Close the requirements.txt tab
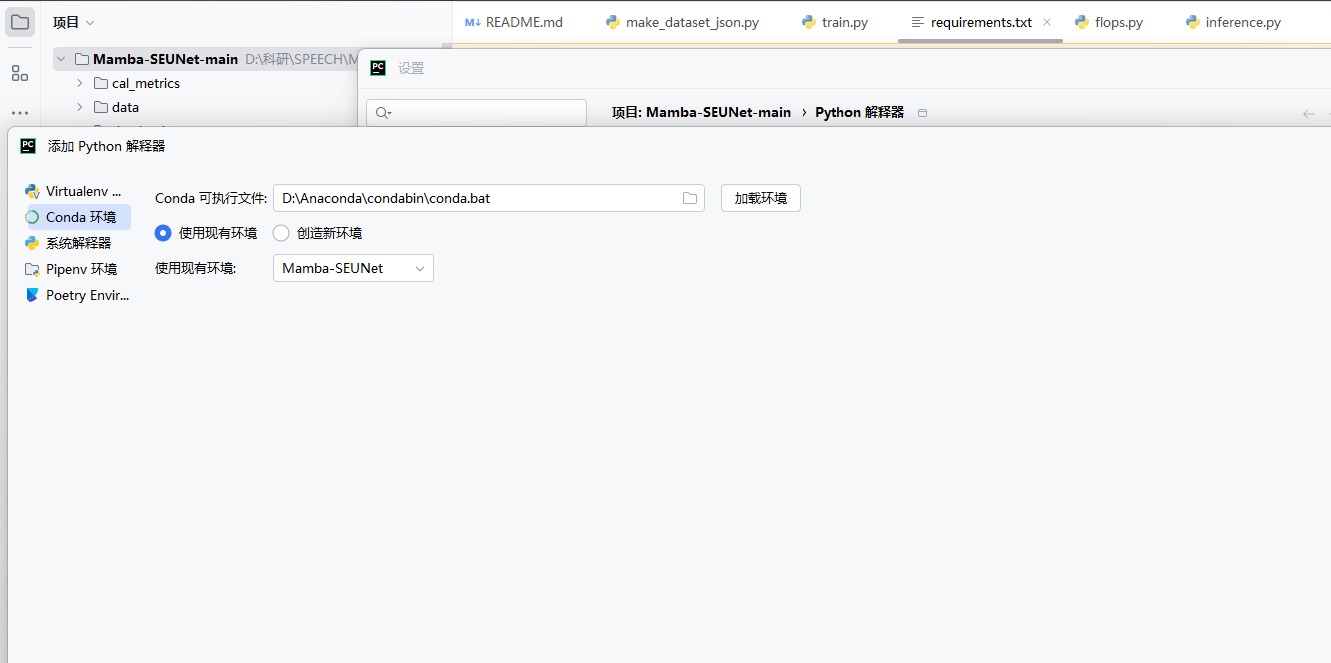 tap(1047, 22)
